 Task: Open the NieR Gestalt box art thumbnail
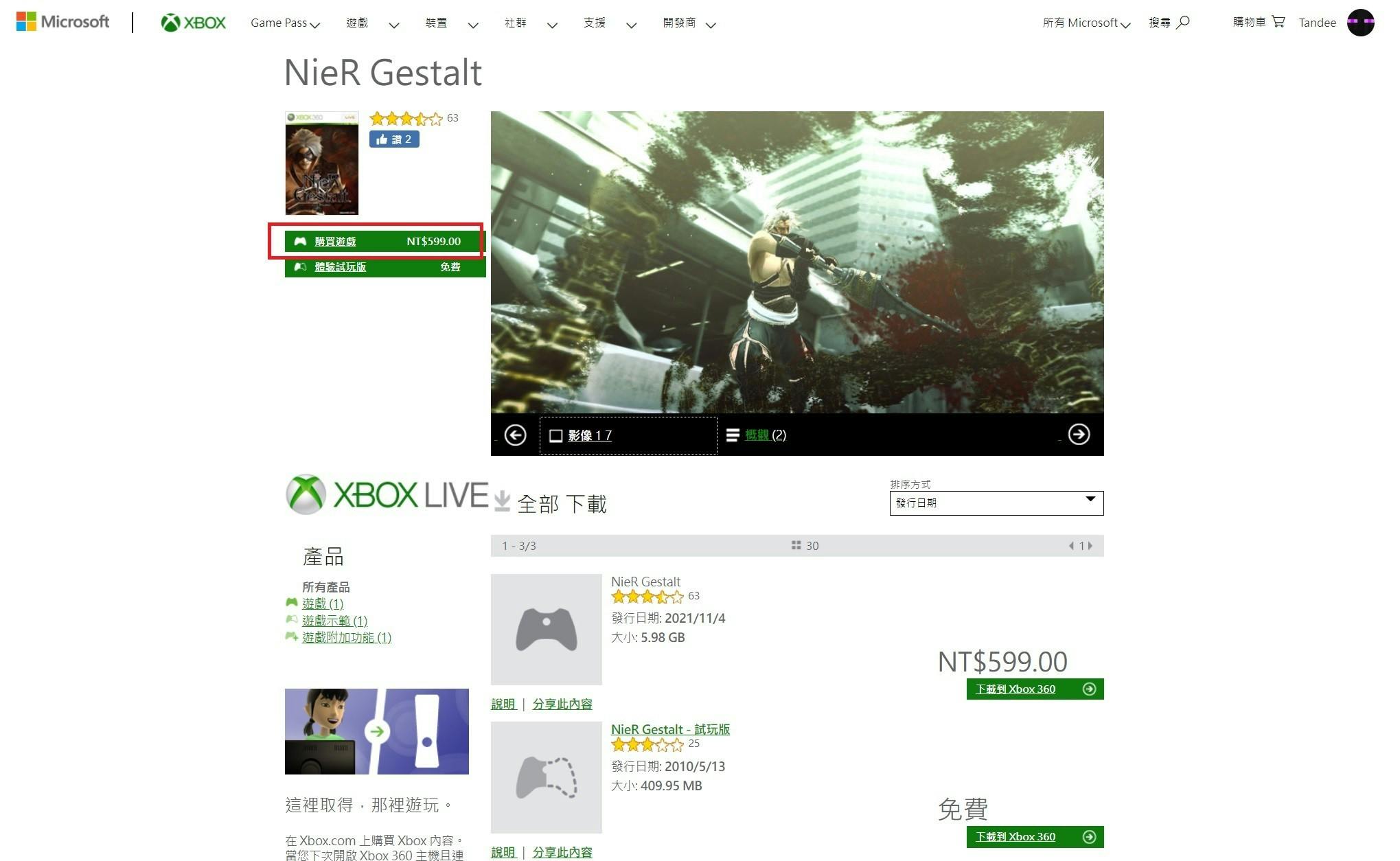pos(322,163)
